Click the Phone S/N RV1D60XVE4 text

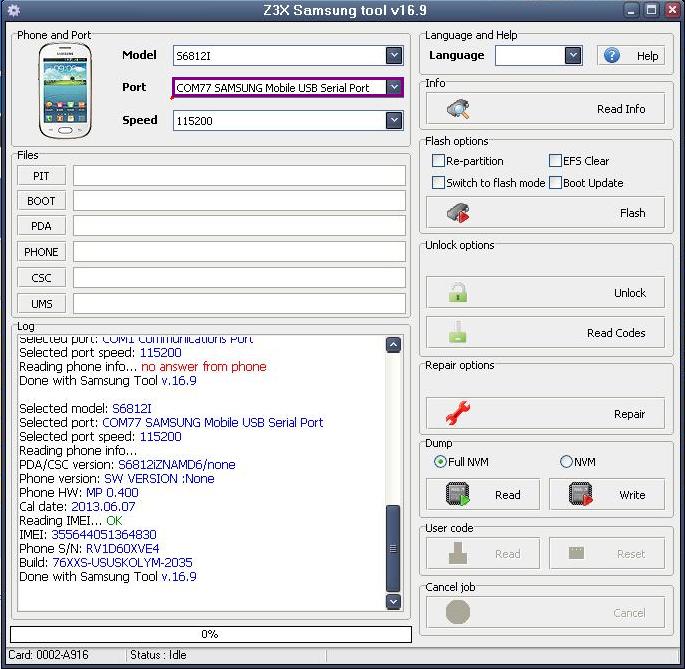click(89, 548)
